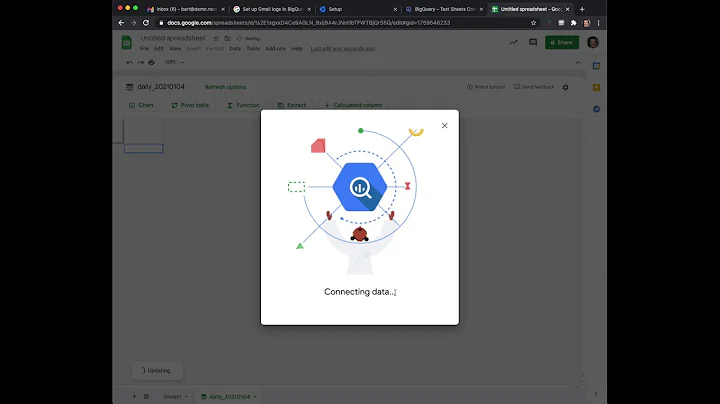Expand the Sheet1 tab options arrow
The height and width of the screenshot is (404, 720).
[186, 397]
